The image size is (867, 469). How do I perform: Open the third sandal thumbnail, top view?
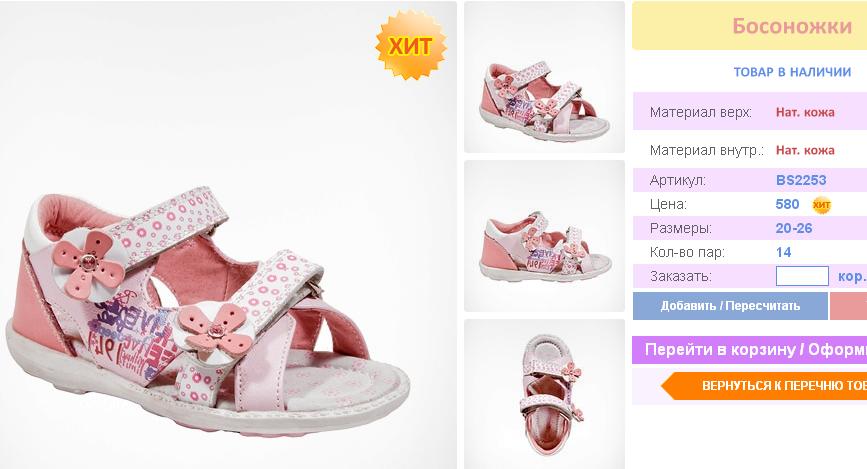click(x=545, y=394)
